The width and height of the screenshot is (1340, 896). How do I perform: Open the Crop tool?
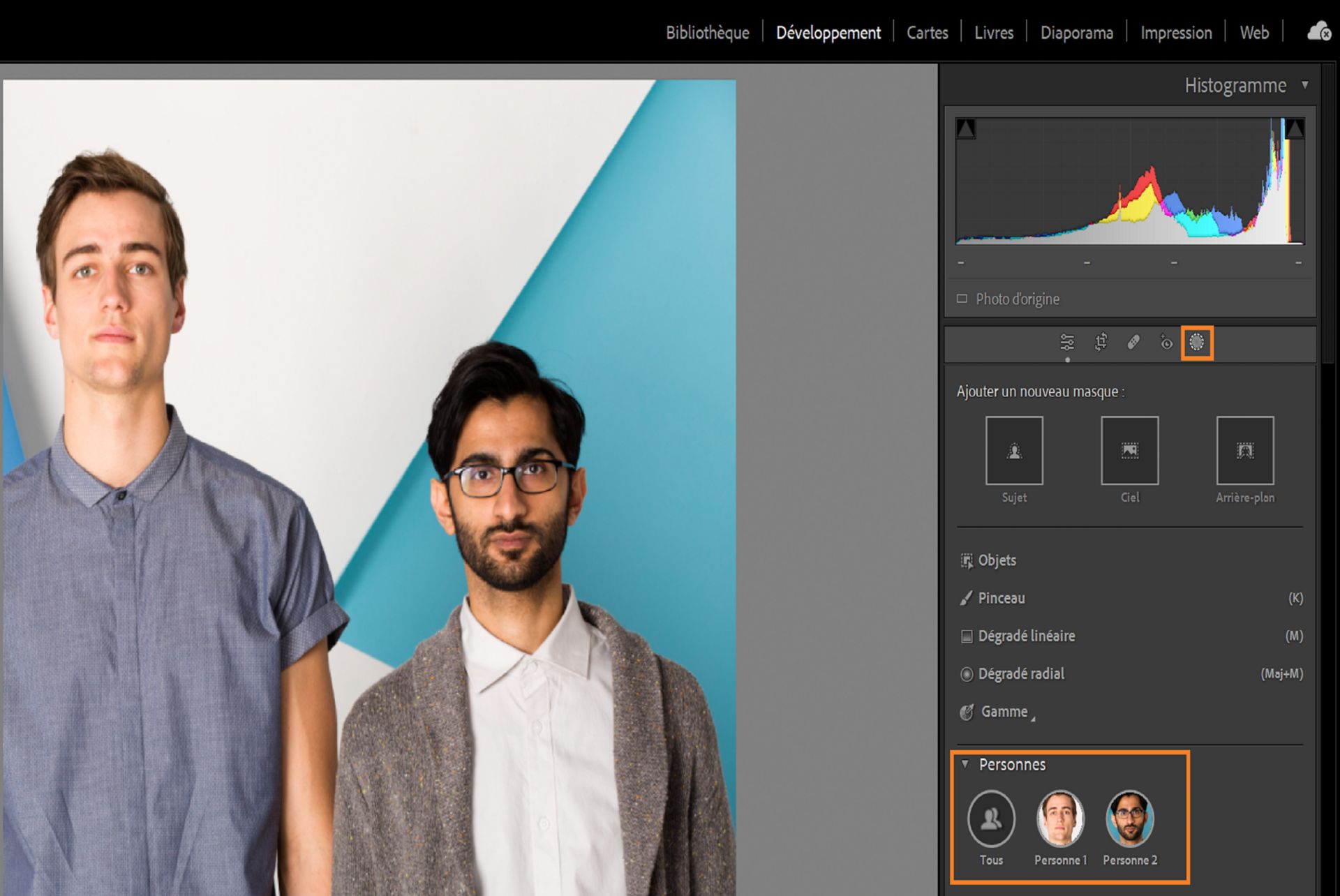tap(1101, 343)
